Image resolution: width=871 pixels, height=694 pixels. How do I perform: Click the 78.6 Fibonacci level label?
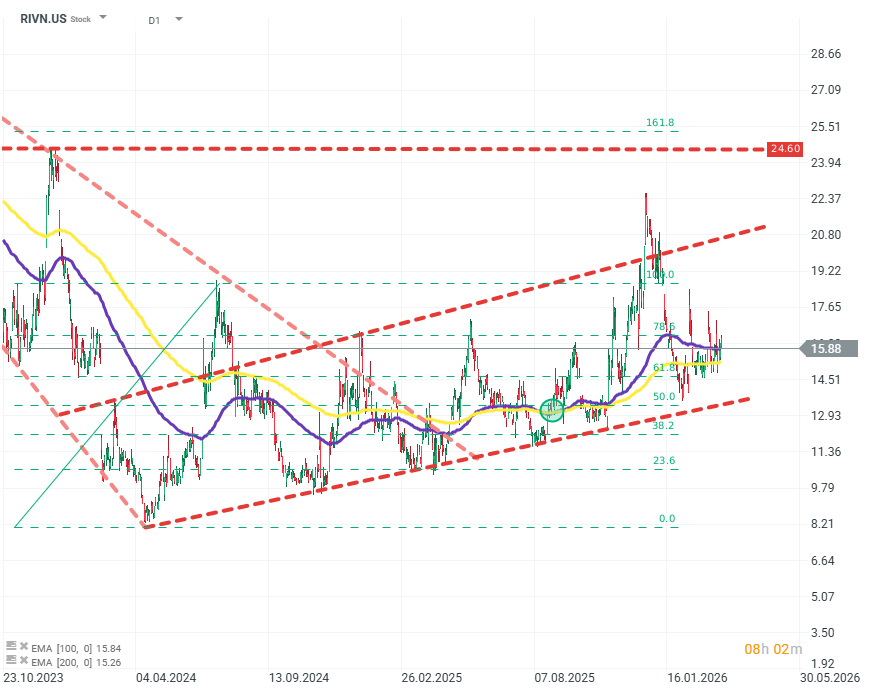[x=664, y=327]
